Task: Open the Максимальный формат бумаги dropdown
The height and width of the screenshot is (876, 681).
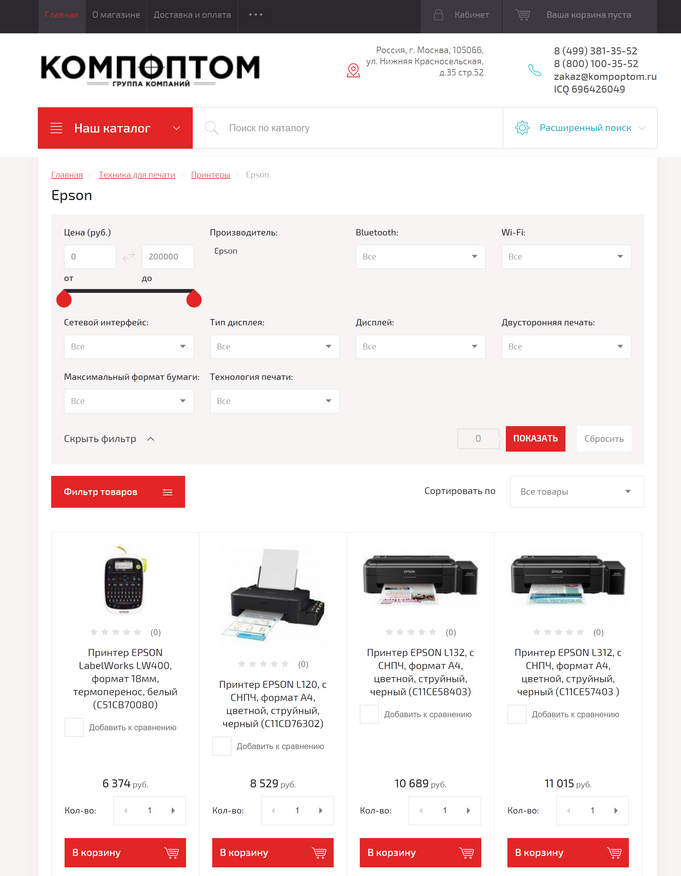Action: (128, 401)
